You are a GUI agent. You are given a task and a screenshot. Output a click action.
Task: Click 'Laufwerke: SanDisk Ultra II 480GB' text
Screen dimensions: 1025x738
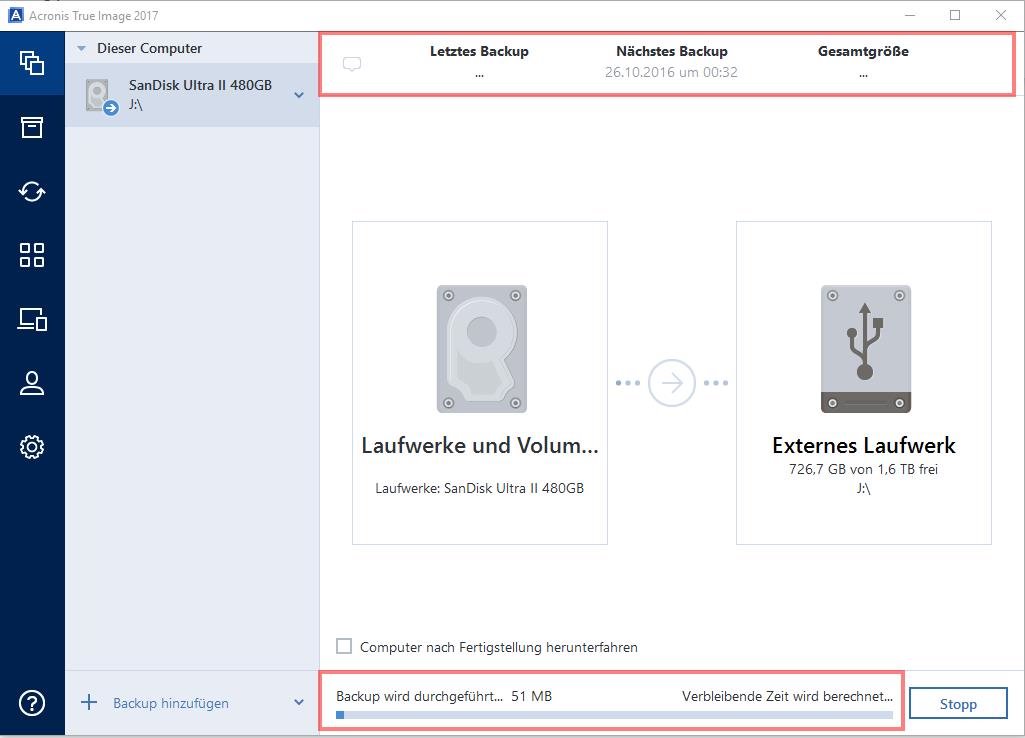point(480,488)
